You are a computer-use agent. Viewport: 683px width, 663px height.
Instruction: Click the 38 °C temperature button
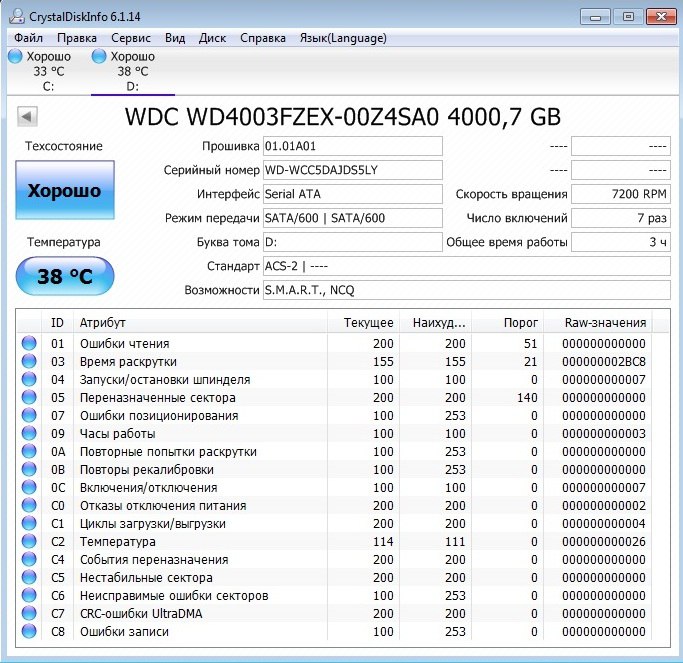(x=64, y=277)
